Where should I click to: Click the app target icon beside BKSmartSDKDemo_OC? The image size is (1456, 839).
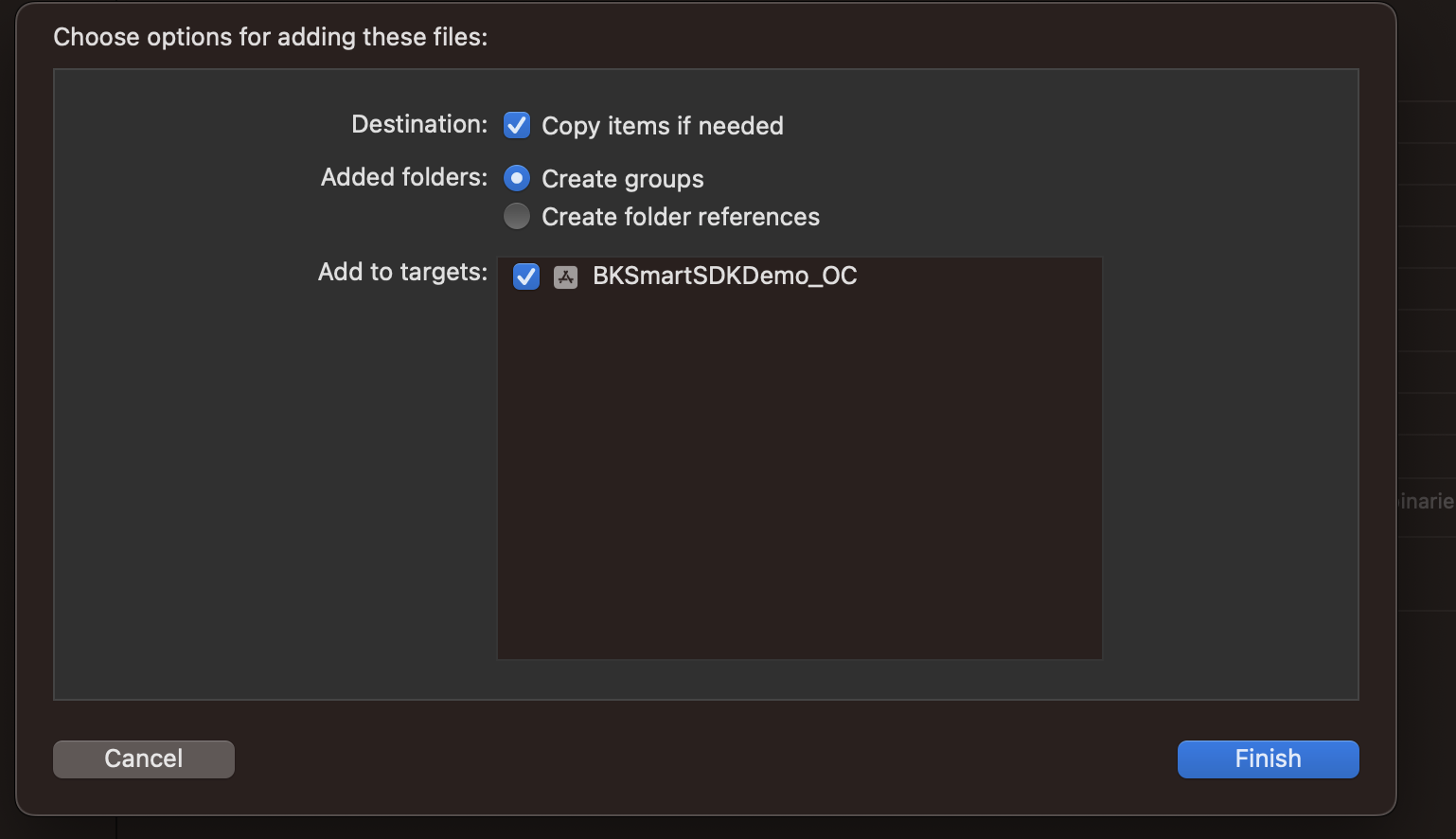click(565, 277)
